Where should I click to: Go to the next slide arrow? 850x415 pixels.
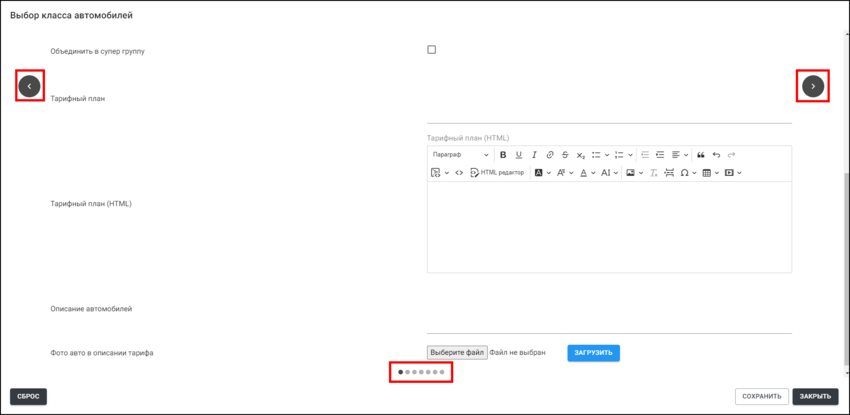tap(813, 86)
